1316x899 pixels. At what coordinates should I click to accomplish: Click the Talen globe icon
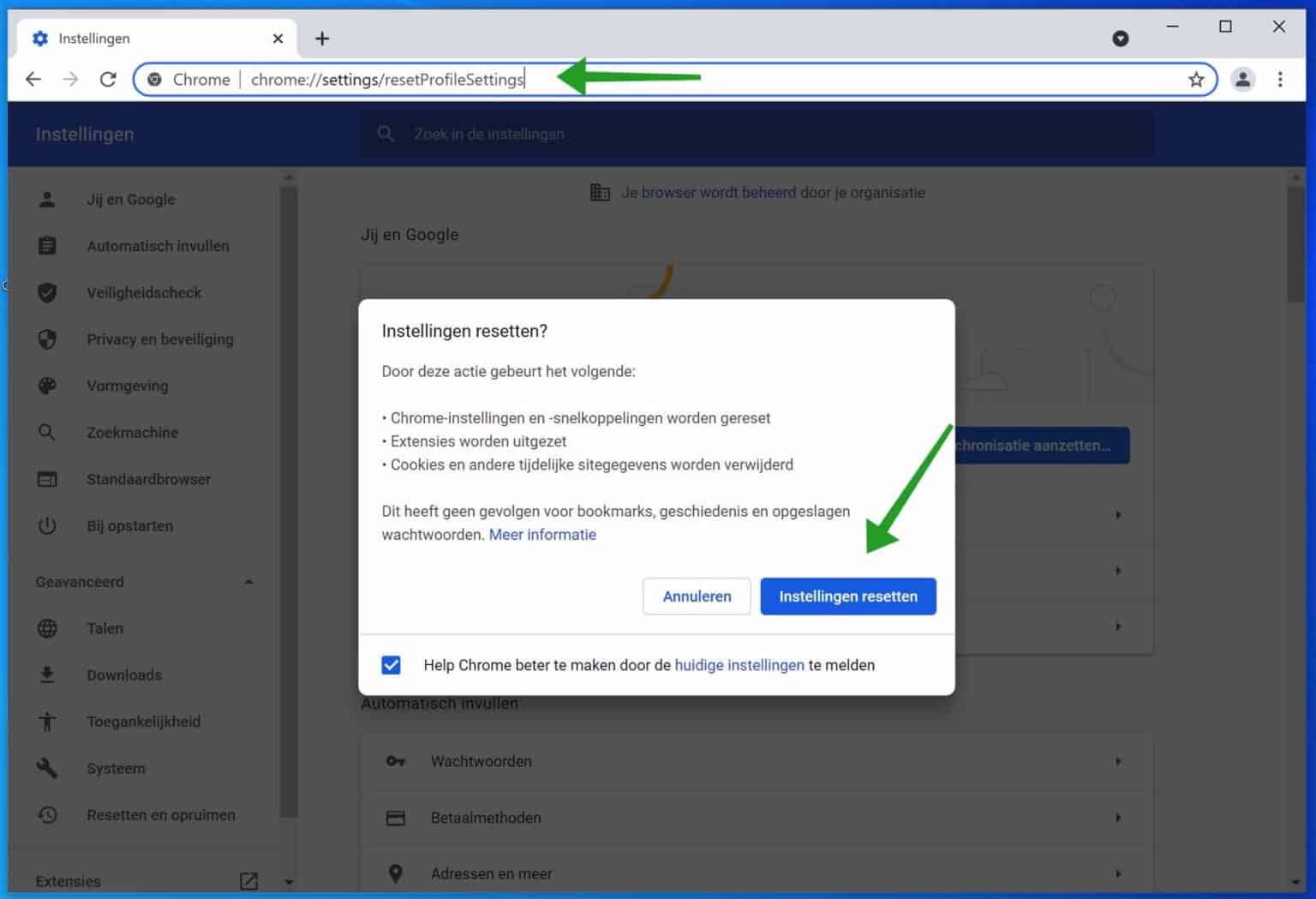click(47, 628)
